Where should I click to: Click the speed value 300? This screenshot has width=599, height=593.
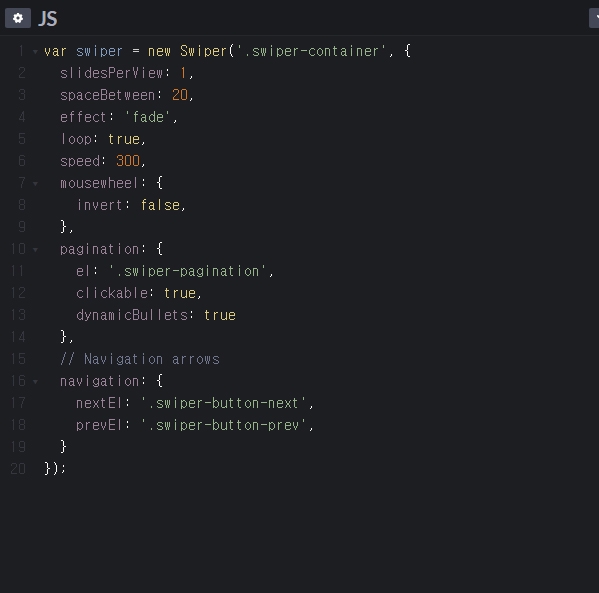[128, 161]
